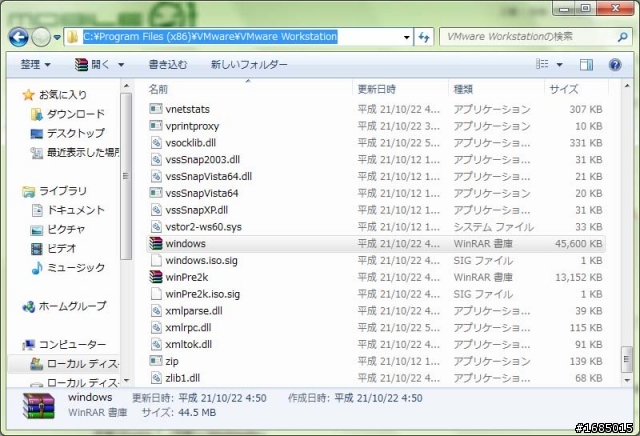This screenshot has width=640, height=436.
Task: Click the Back navigation arrow
Action: tap(18, 37)
